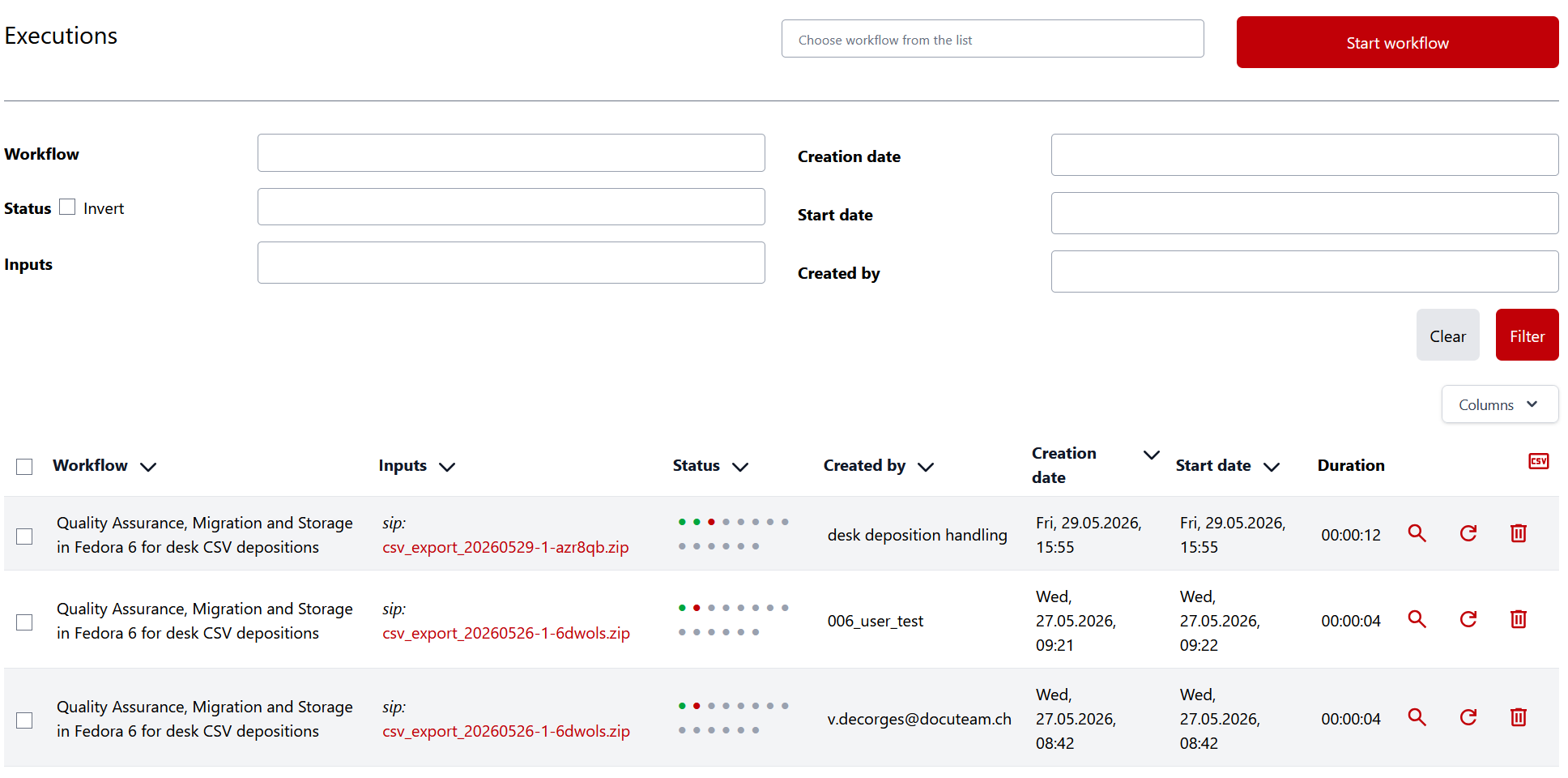The image size is (1568, 778).
Task: Open csv_export_20260529-1-azr8qb.zip link
Action: click(x=505, y=547)
